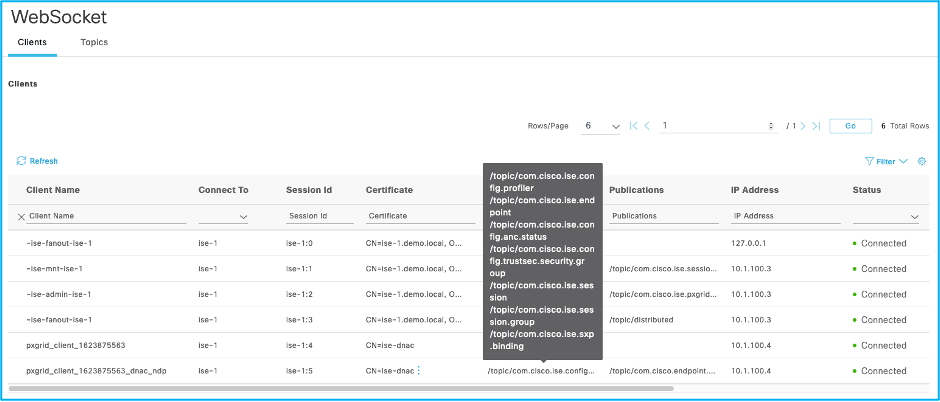
Task: Click publication /topic/com.cisco.ise.pxgrid...
Action: (x=663, y=294)
